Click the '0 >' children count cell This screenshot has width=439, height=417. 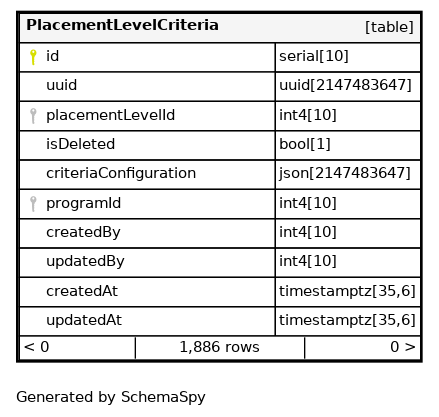(x=363, y=348)
